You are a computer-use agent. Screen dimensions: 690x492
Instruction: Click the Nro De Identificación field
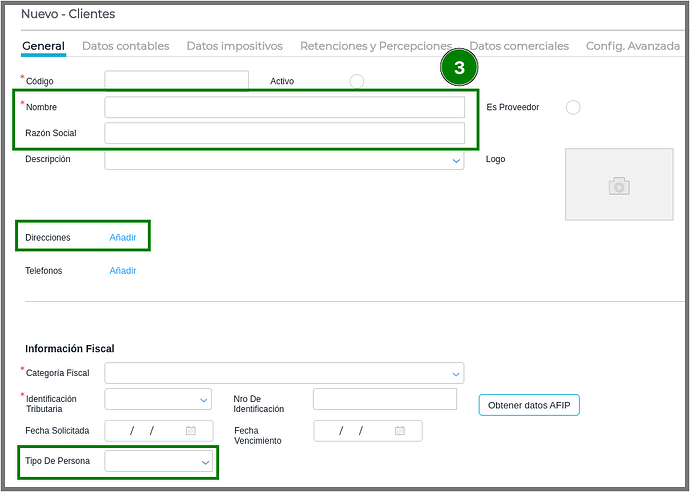(384, 400)
